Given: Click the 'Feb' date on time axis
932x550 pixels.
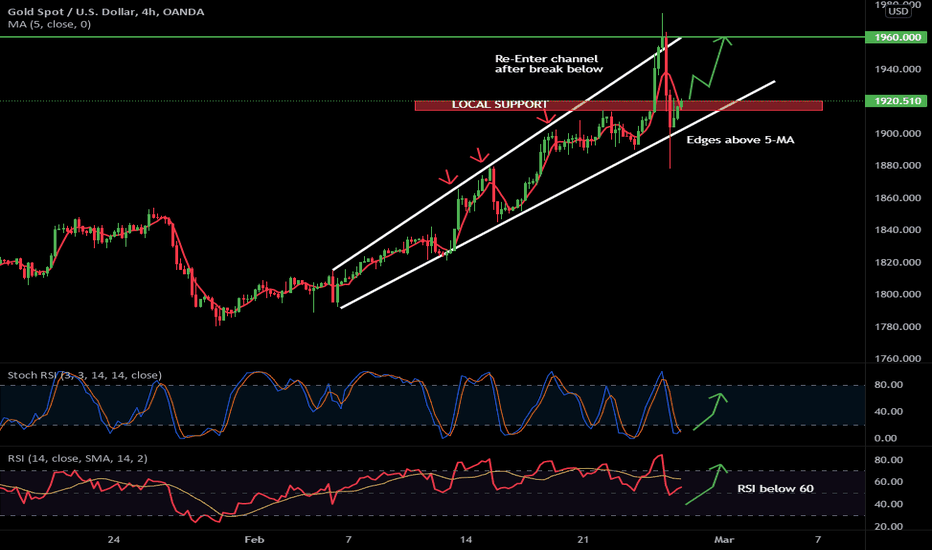Looking at the screenshot, I should click(254, 540).
